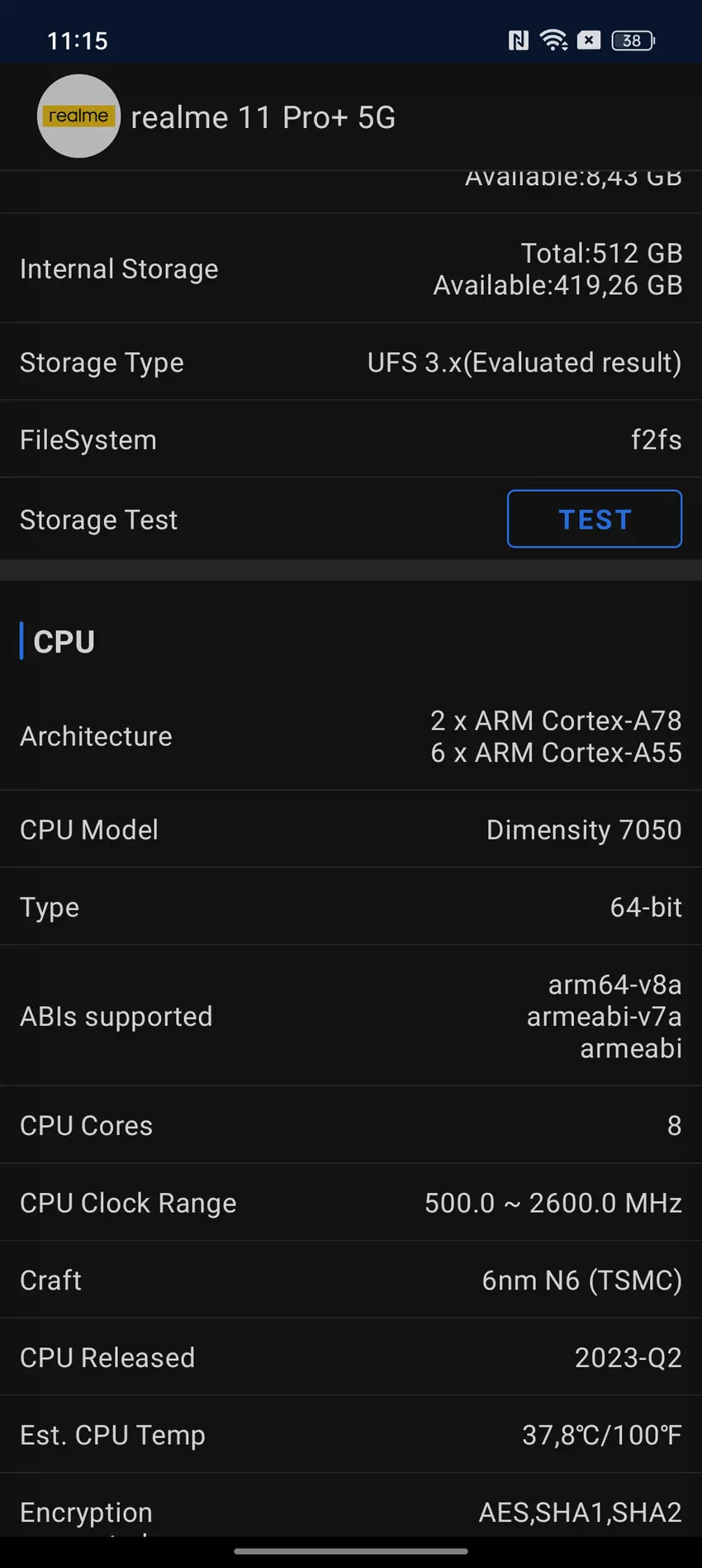Select the Storage Type row

pos(351,363)
